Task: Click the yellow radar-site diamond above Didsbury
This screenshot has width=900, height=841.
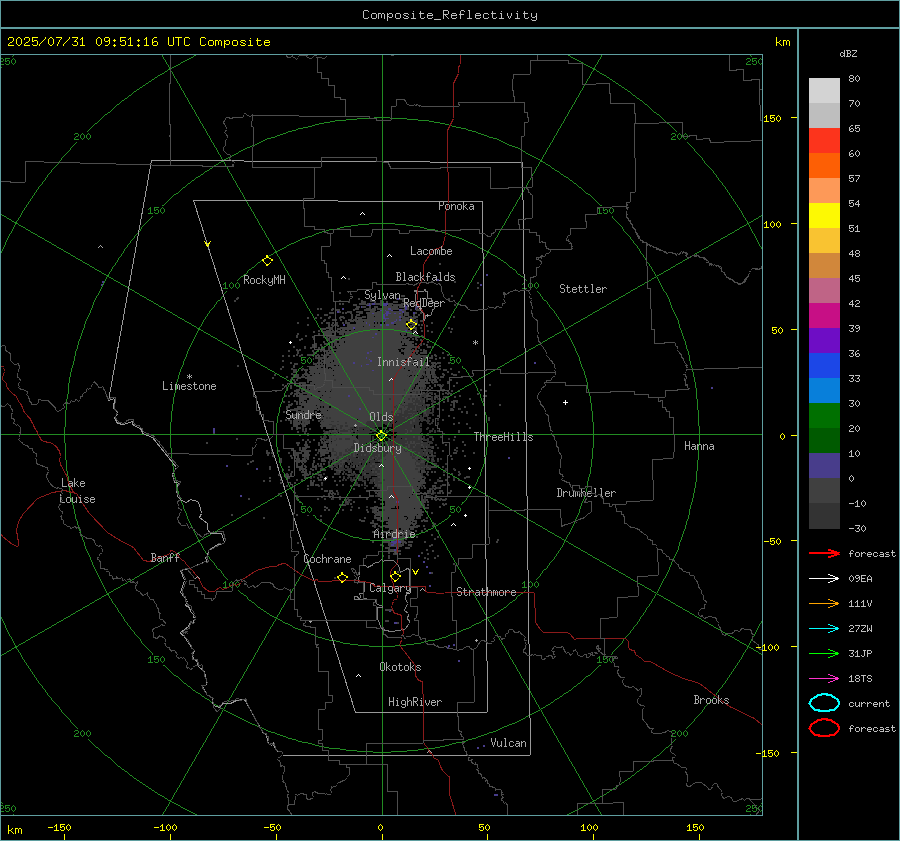Action: [x=381, y=436]
